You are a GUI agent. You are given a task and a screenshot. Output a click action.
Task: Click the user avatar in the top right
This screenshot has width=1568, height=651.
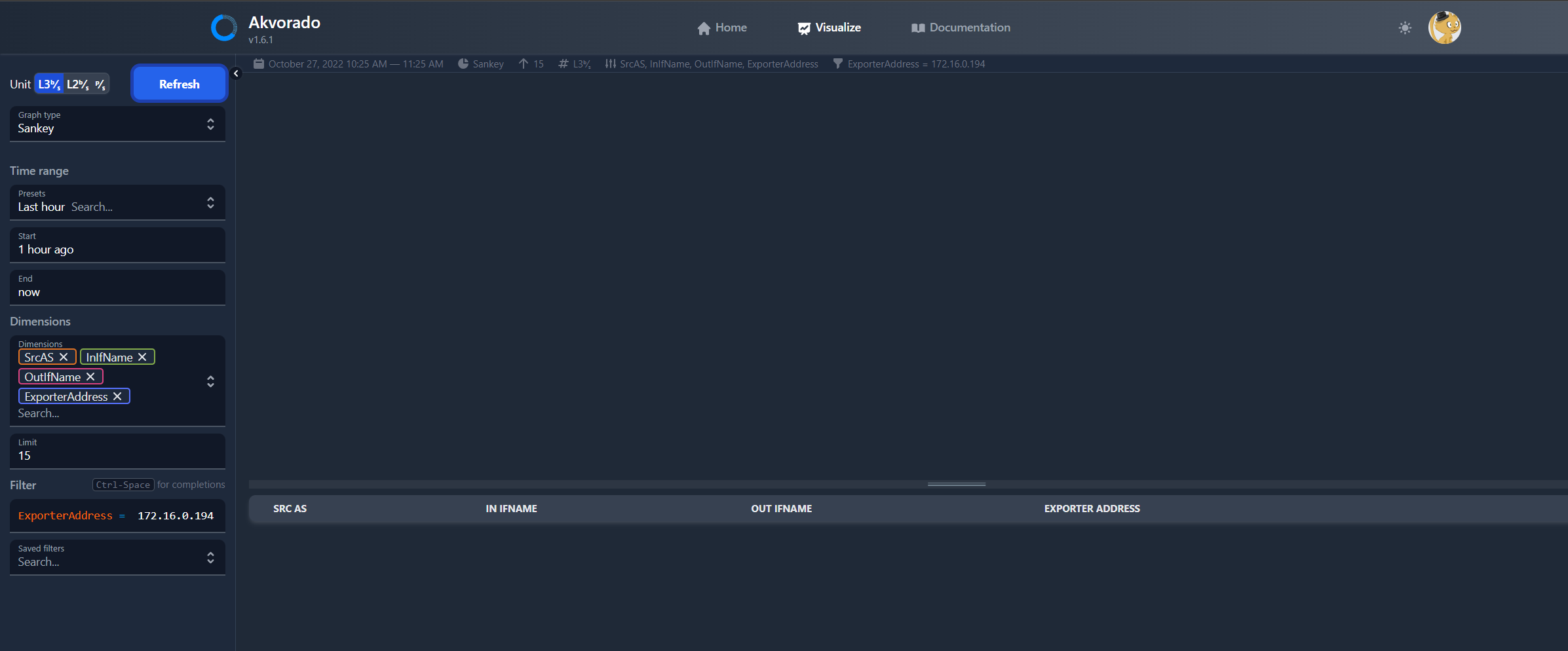[x=1444, y=27]
